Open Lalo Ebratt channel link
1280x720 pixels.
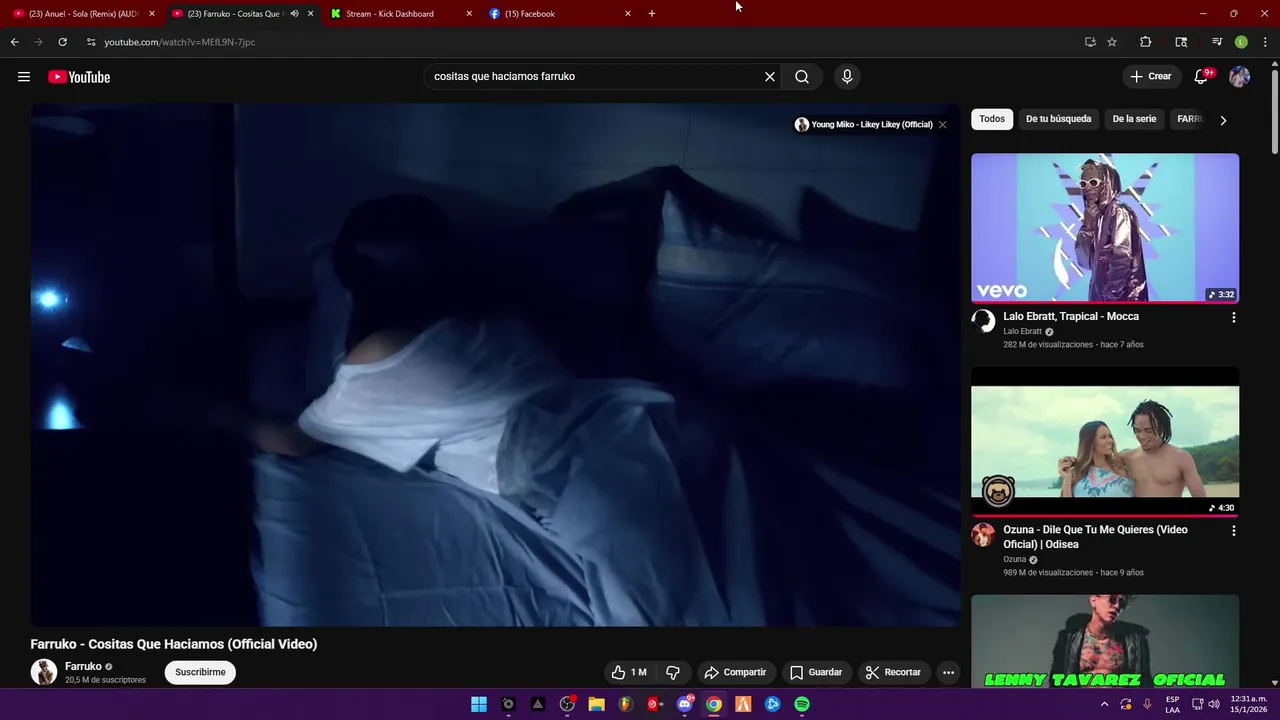1022,331
